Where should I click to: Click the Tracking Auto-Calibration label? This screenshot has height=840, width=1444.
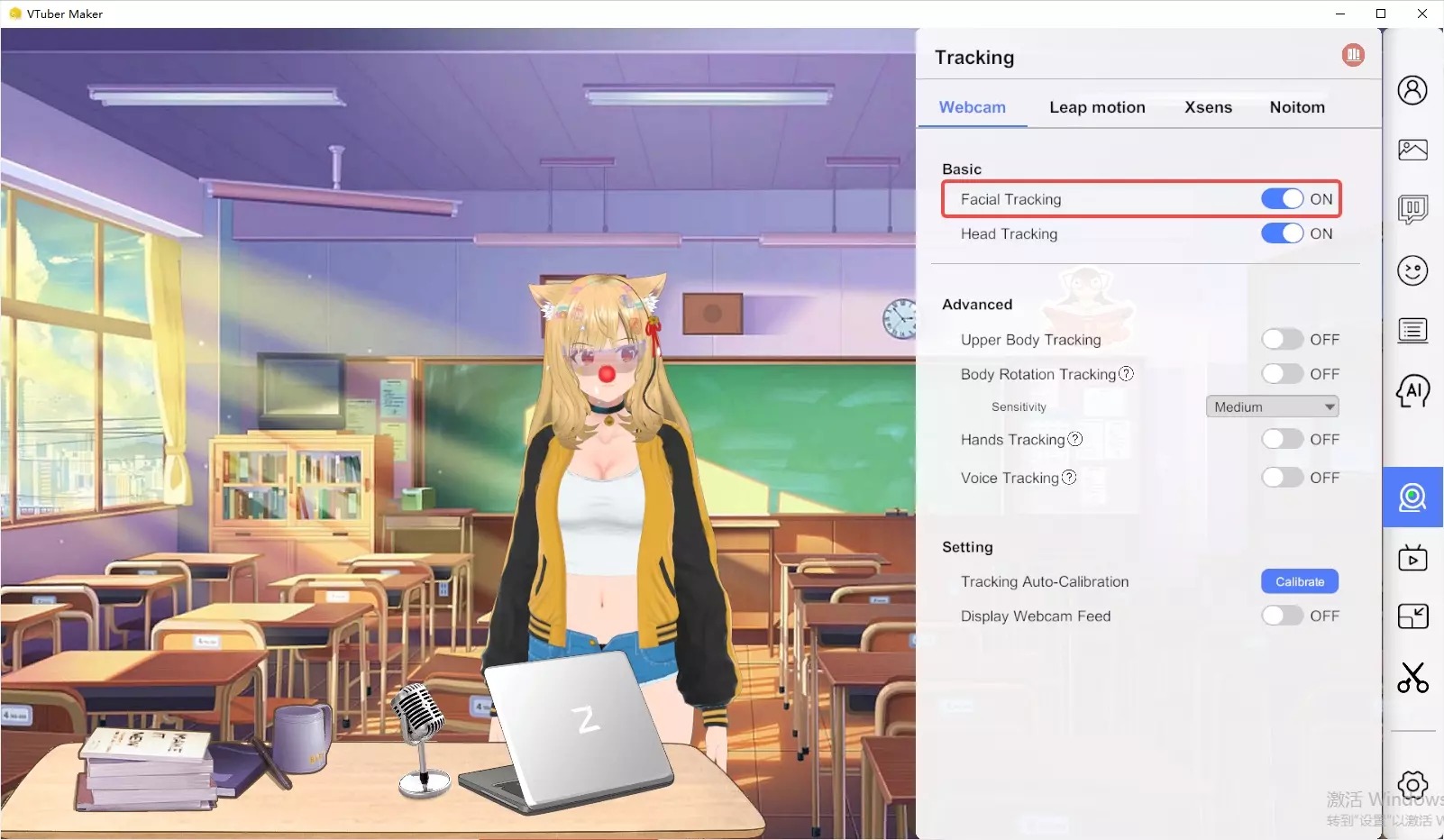point(1045,581)
